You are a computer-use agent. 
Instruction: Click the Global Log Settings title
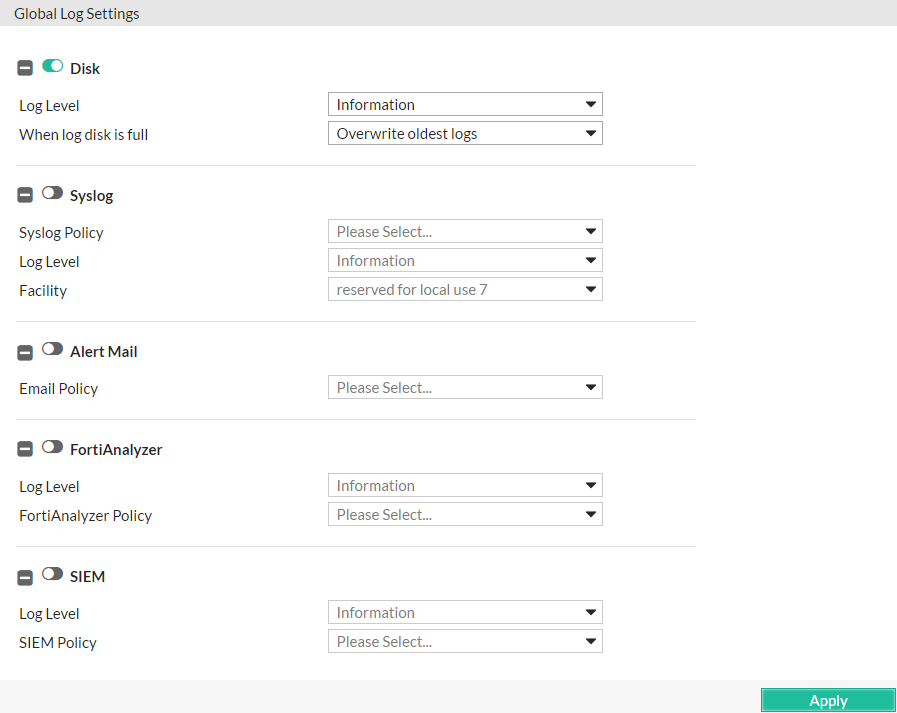(x=77, y=14)
